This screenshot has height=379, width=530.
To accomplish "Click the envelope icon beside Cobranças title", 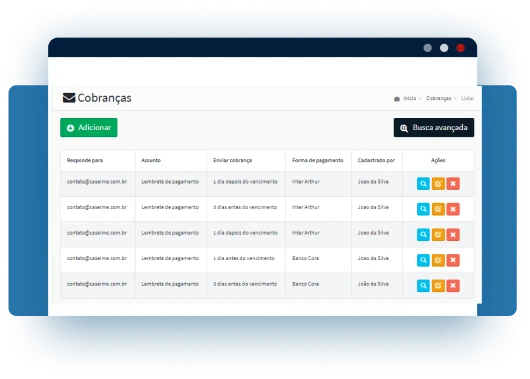I will point(69,98).
